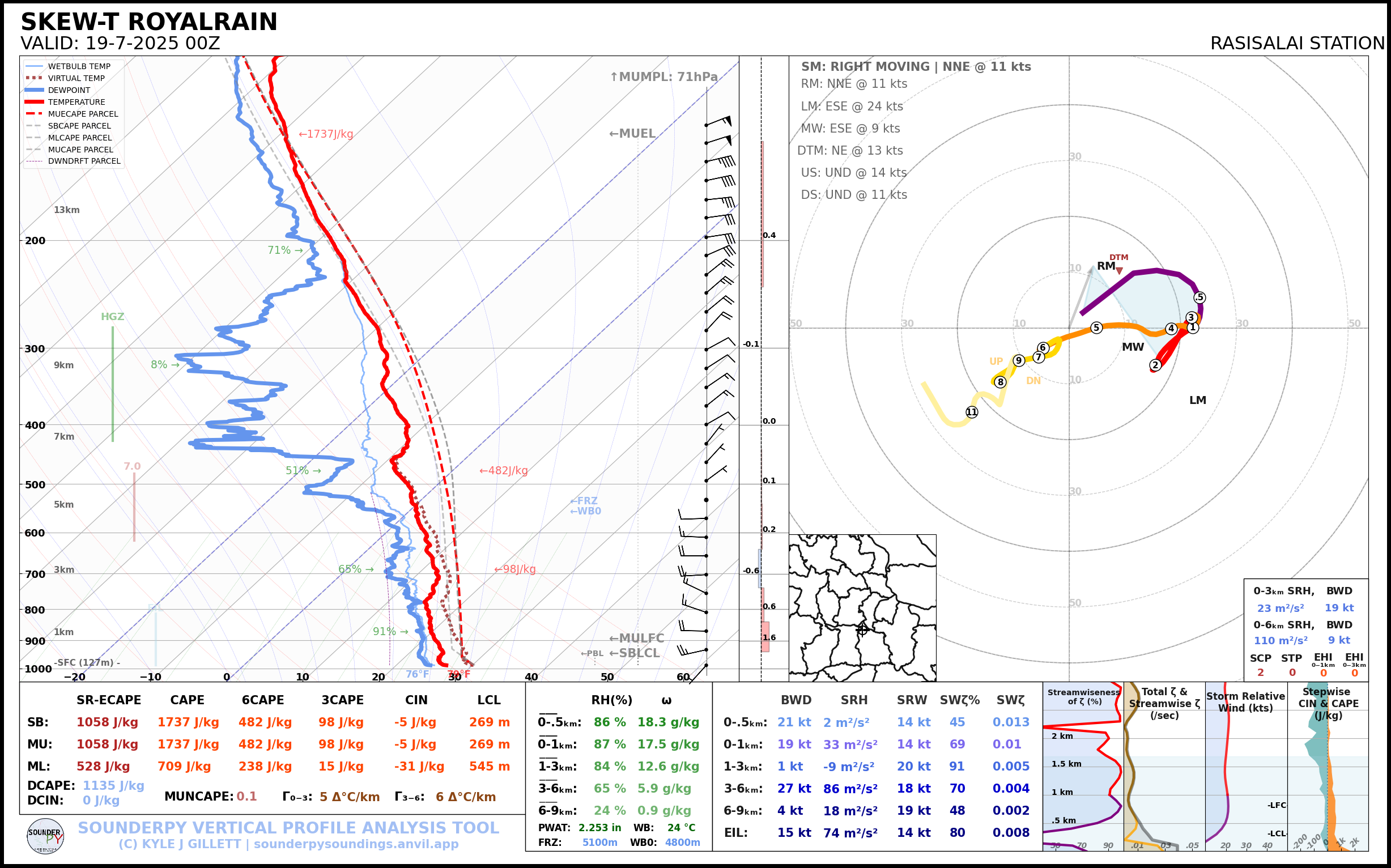Image resolution: width=1391 pixels, height=868 pixels.
Task: Click the DWNDRFT PARCEL legend entry
Action: 84,161
